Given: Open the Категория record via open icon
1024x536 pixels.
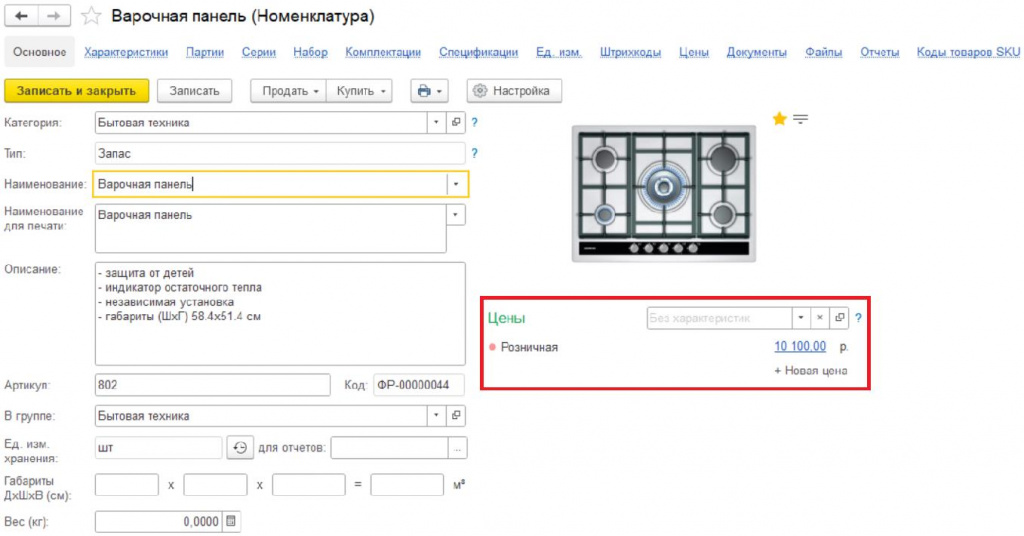Looking at the screenshot, I should 456,122.
